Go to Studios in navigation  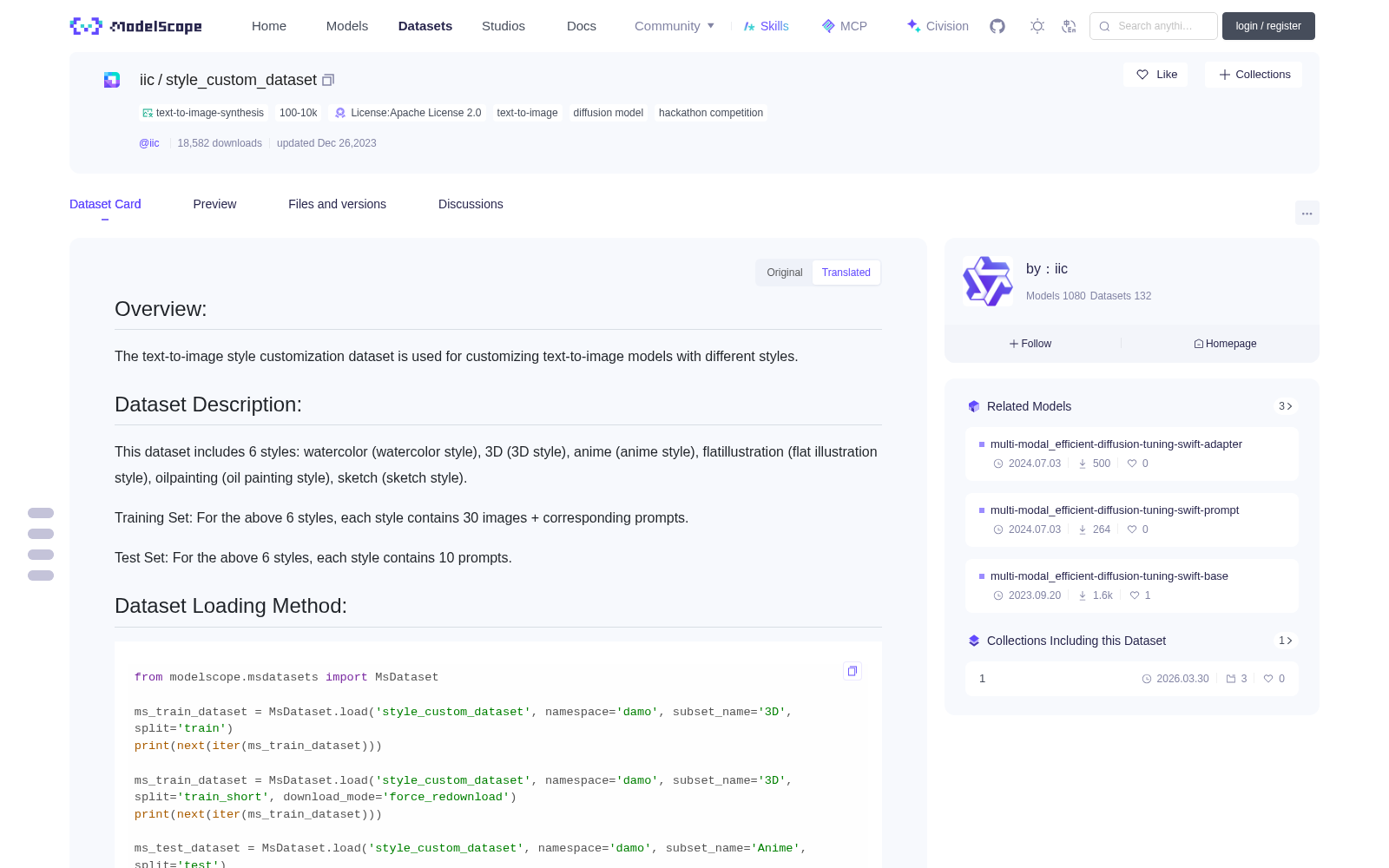504,26
